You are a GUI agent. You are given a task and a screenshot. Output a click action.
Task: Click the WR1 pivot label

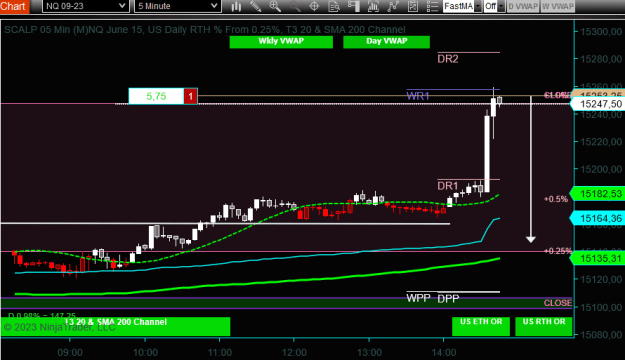[x=418, y=96]
